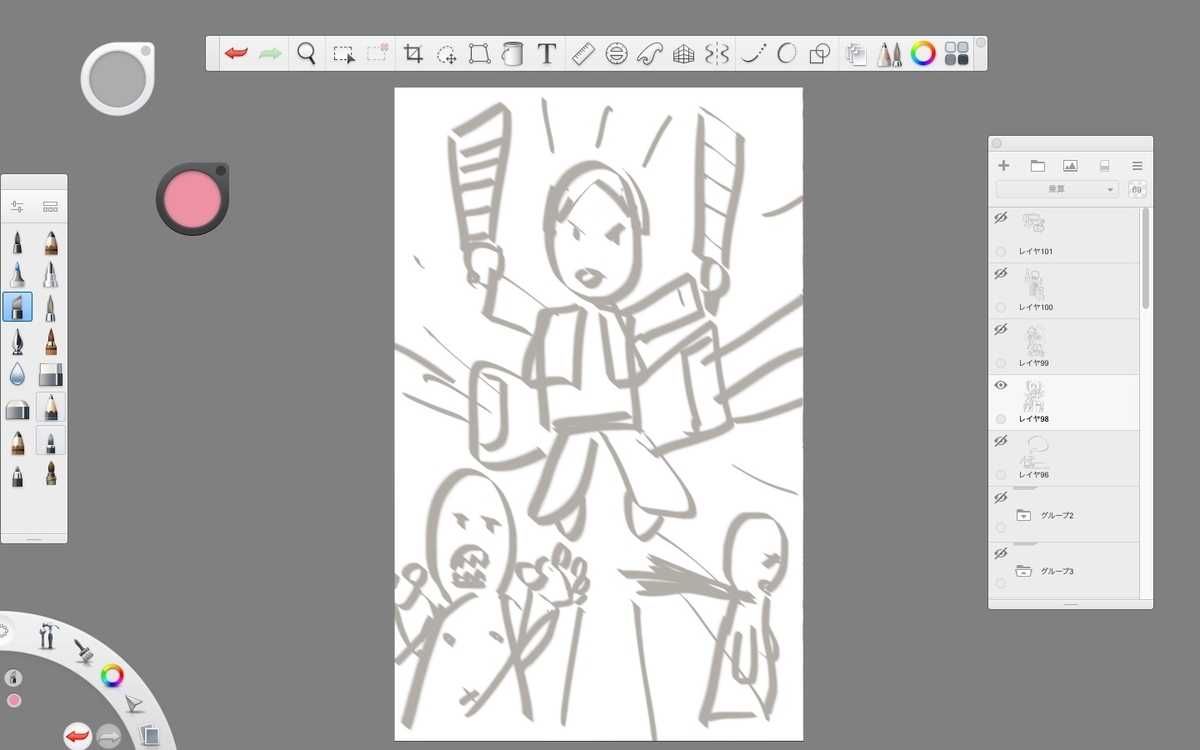Screen dimensions: 1200x750
Task: Pick the hard eraser brush
Action: click(x=50, y=374)
